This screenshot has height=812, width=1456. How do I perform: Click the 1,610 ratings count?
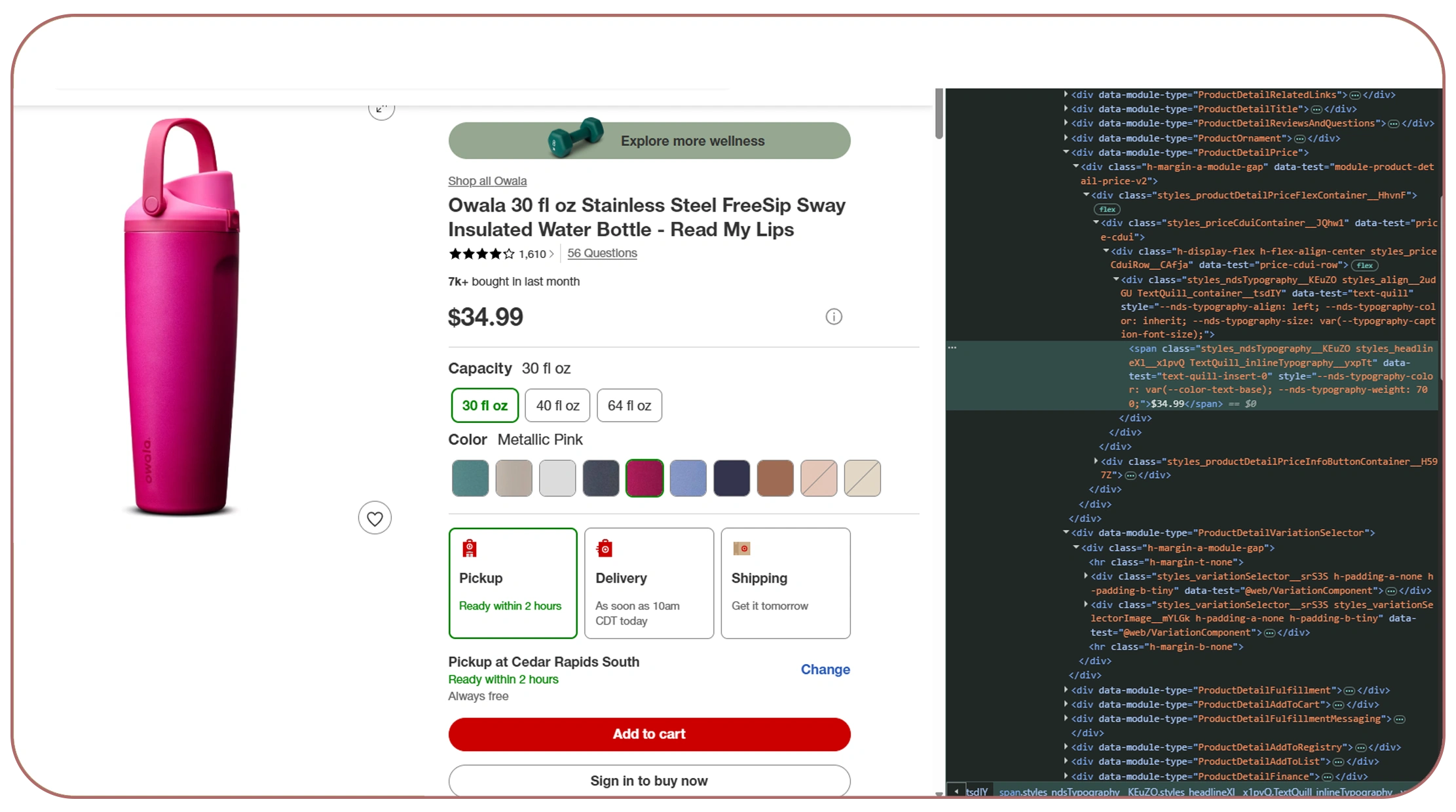pos(532,254)
